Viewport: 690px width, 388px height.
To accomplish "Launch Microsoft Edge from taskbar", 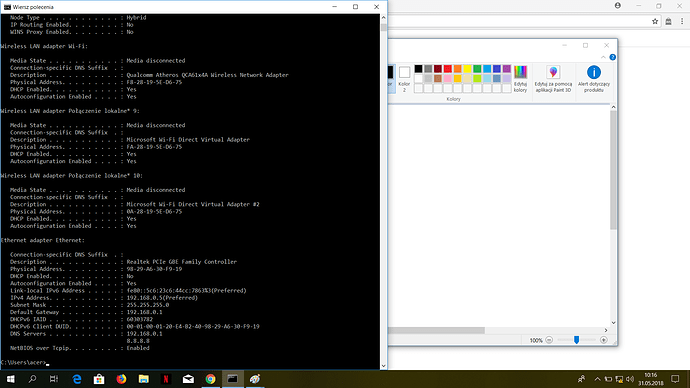I will pos(77,379).
